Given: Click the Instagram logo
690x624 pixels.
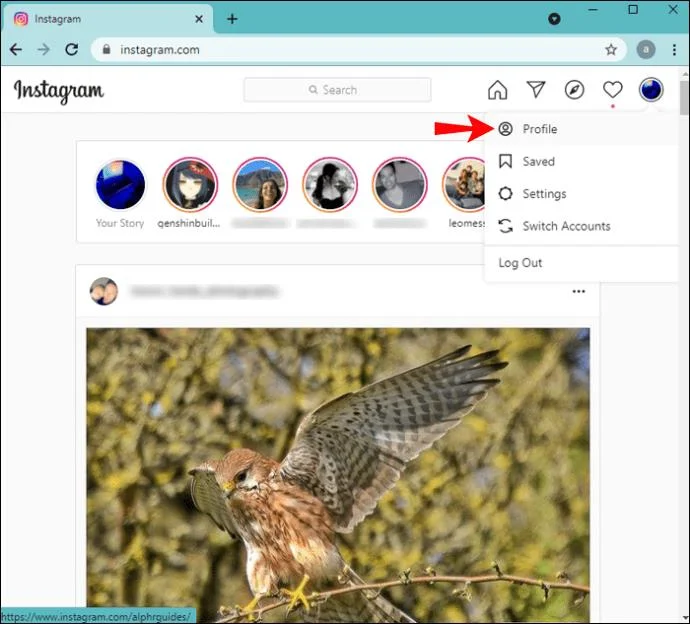Looking at the screenshot, I should pyautogui.click(x=59, y=91).
